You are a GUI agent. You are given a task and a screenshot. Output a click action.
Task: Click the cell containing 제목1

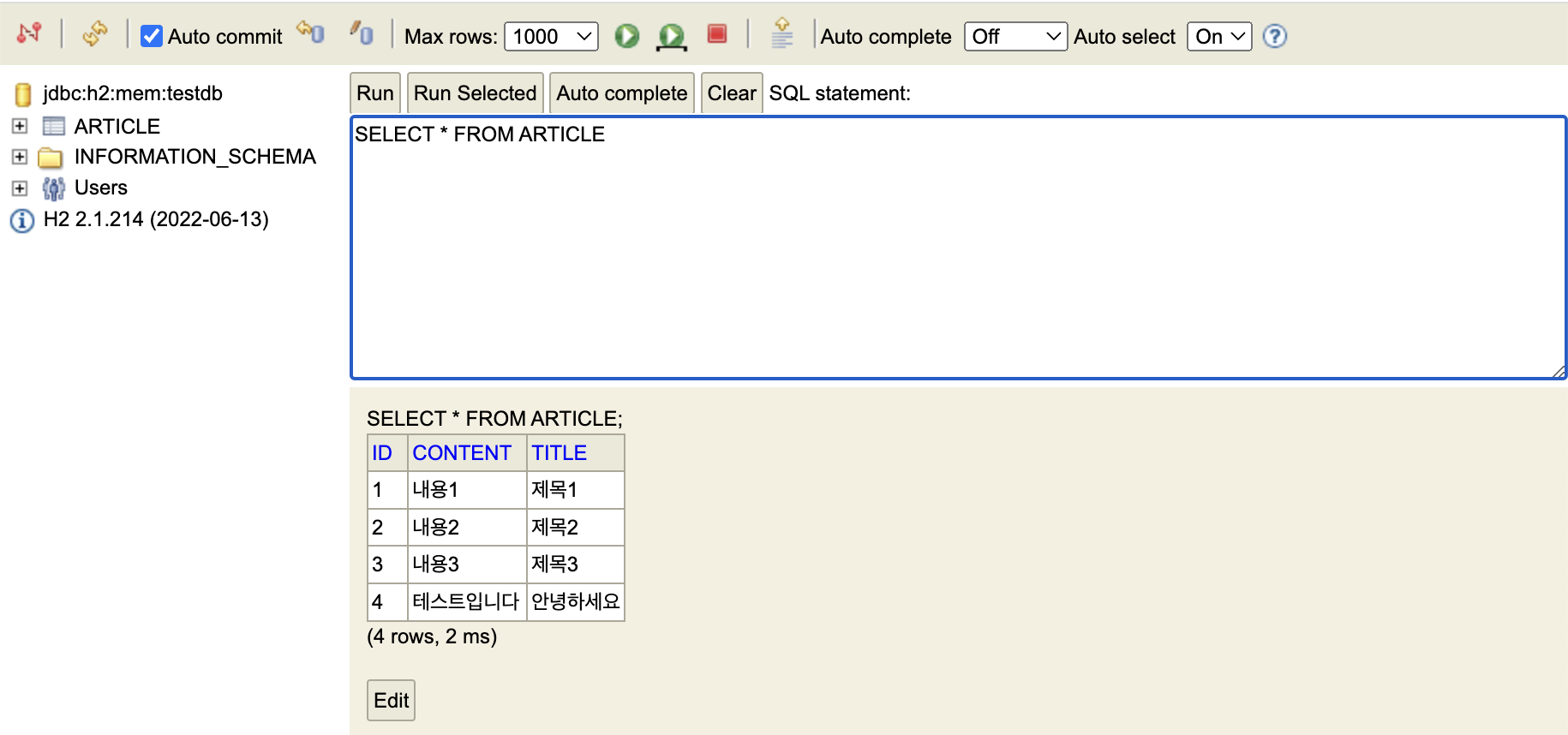pos(575,490)
